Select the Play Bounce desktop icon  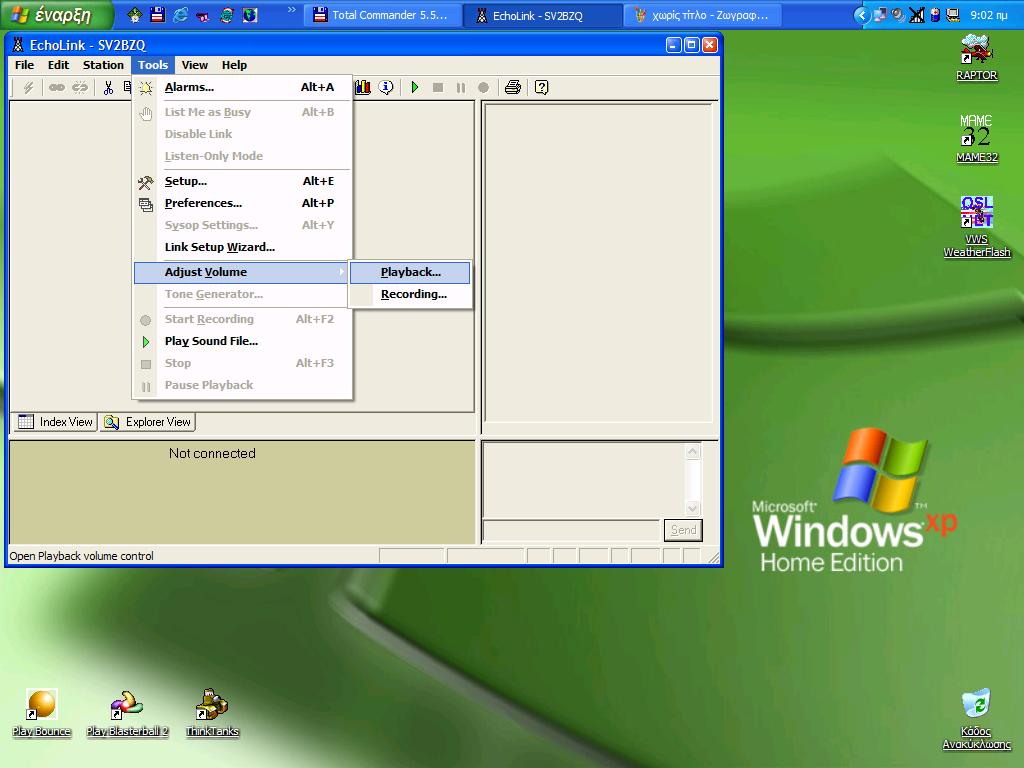click(41, 713)
